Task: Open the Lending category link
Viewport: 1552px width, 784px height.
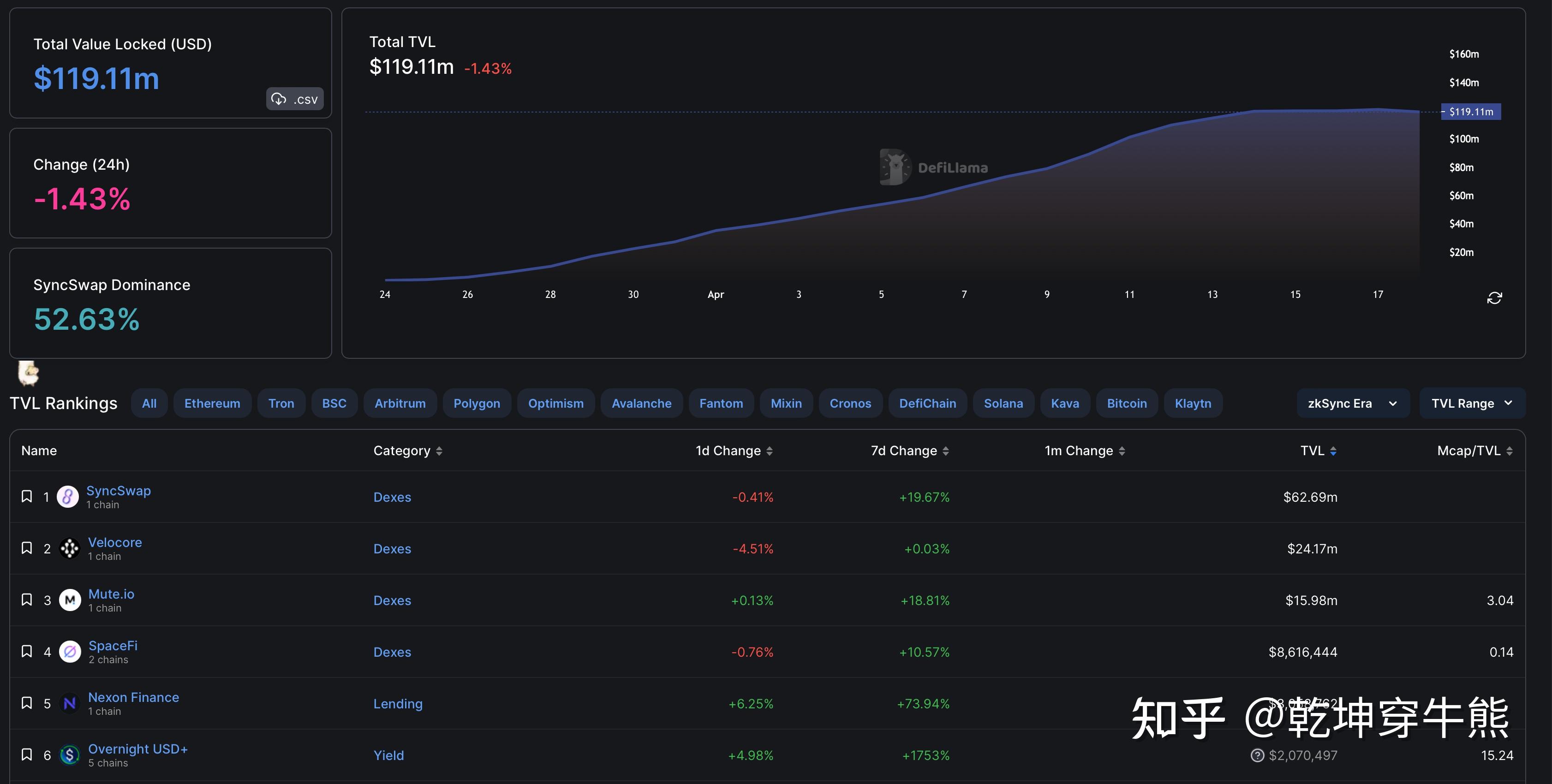Action: tap(398, 704)
